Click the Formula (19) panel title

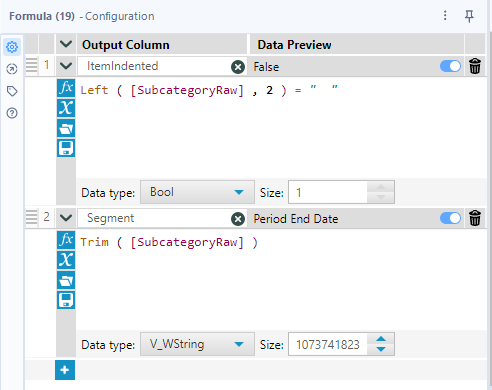point(42,16)
